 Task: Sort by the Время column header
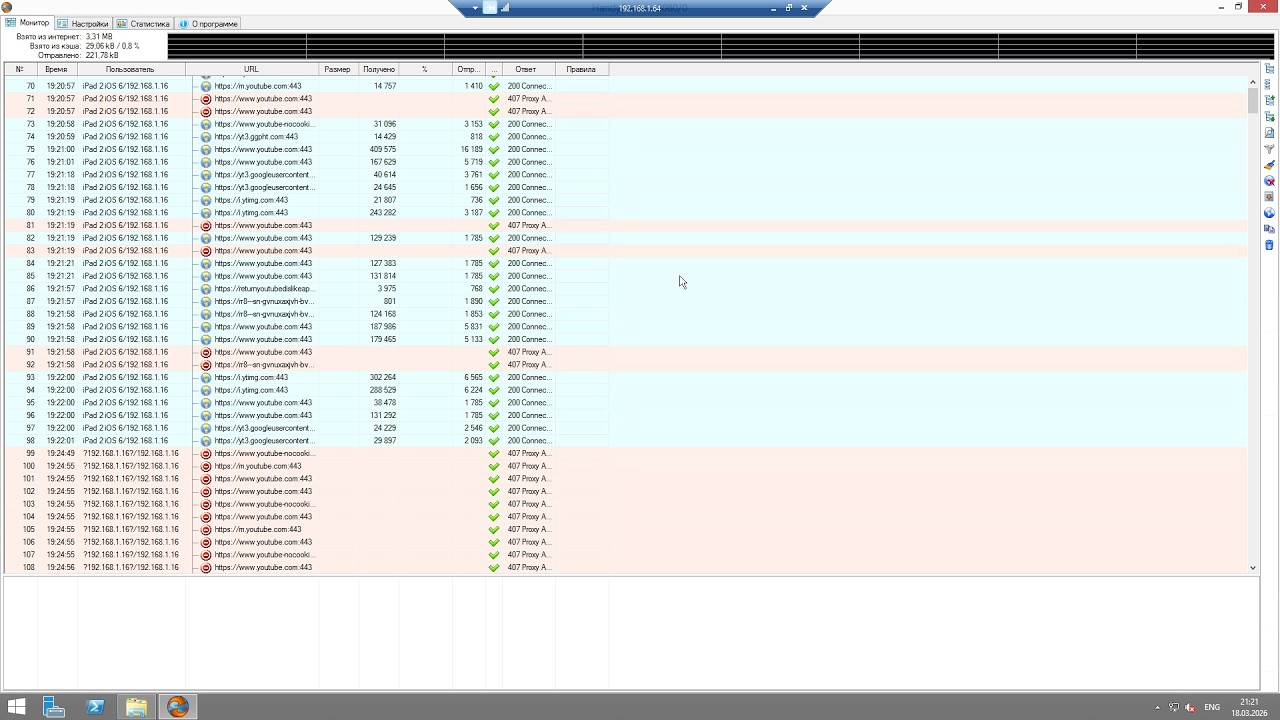click(x=56, y=69)
